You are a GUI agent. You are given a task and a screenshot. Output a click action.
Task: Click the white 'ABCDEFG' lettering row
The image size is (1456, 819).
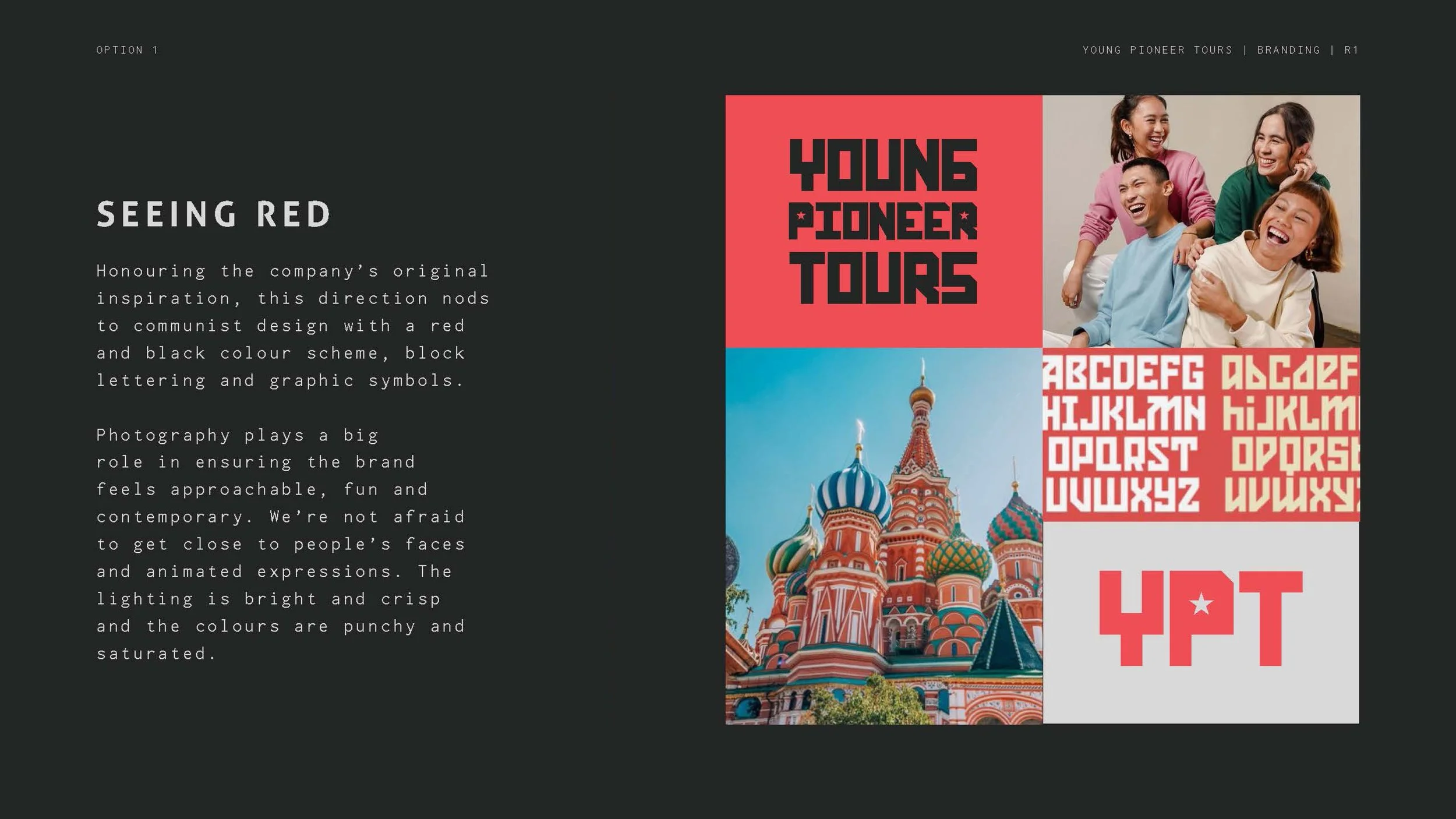[1123, 373]
